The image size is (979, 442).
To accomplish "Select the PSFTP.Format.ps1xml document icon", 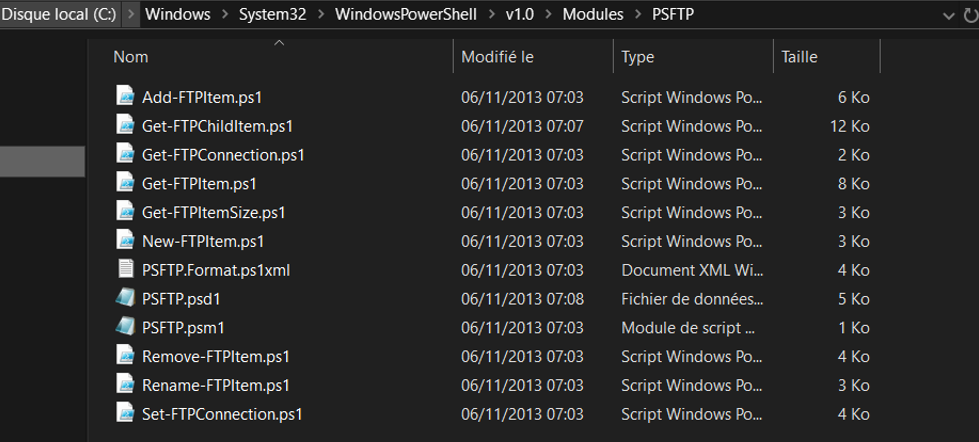I will click(x=125, y=269).
